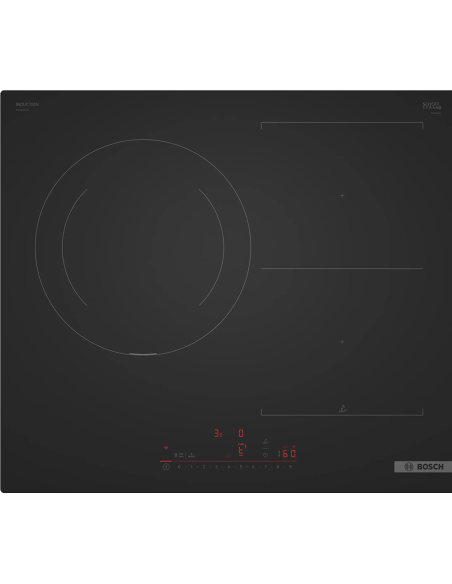Tap the keep warm symbol beside the lock

191,455
